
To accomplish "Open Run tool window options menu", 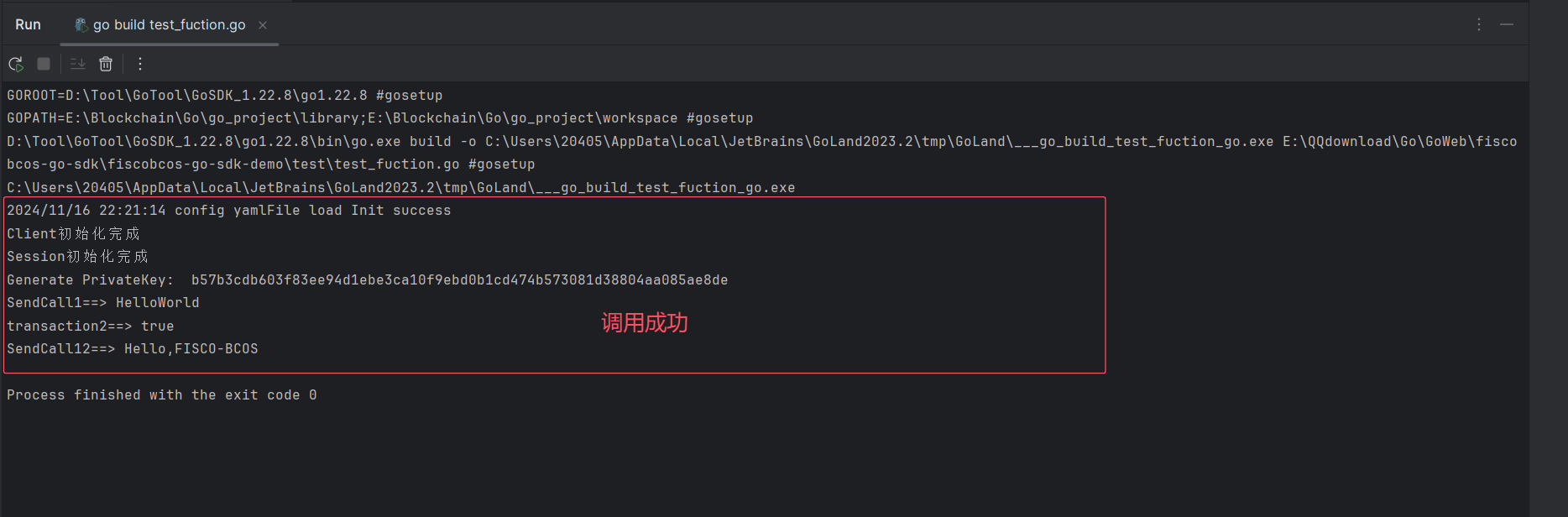I will (1479, 24).
